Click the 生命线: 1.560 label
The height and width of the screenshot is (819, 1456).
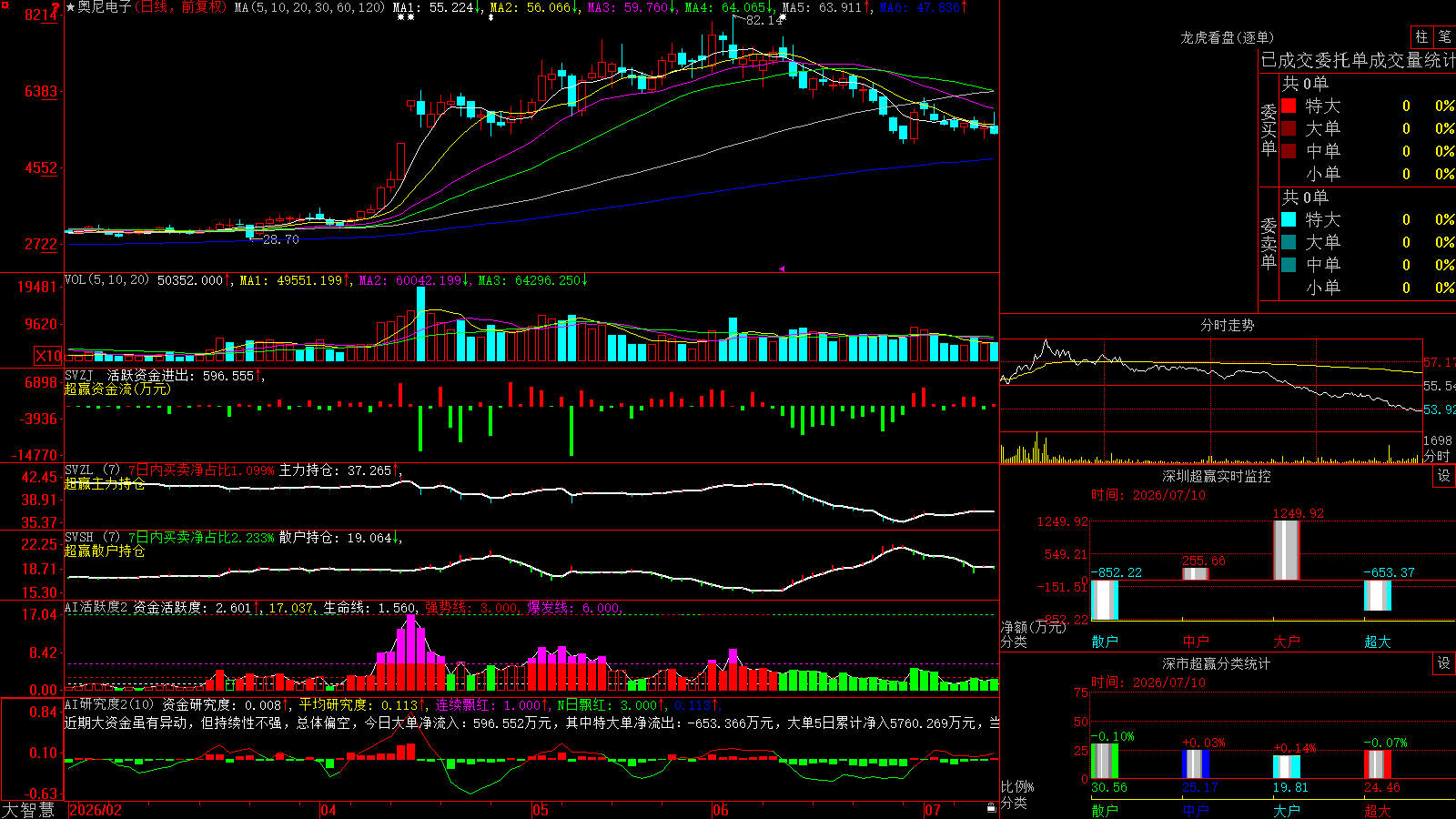370,608
